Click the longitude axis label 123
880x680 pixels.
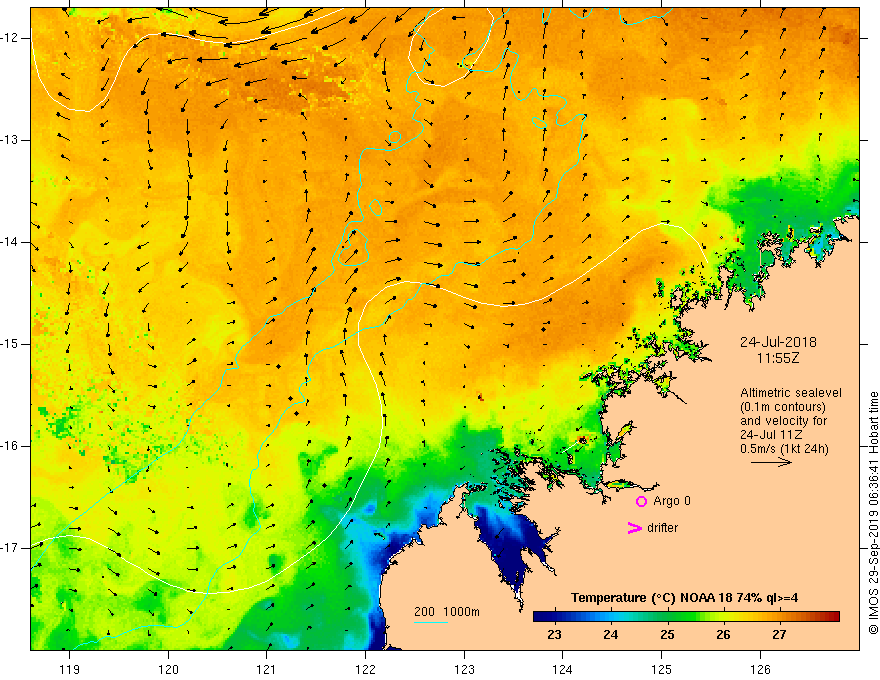pyautogui.click(x=464, y=669)
